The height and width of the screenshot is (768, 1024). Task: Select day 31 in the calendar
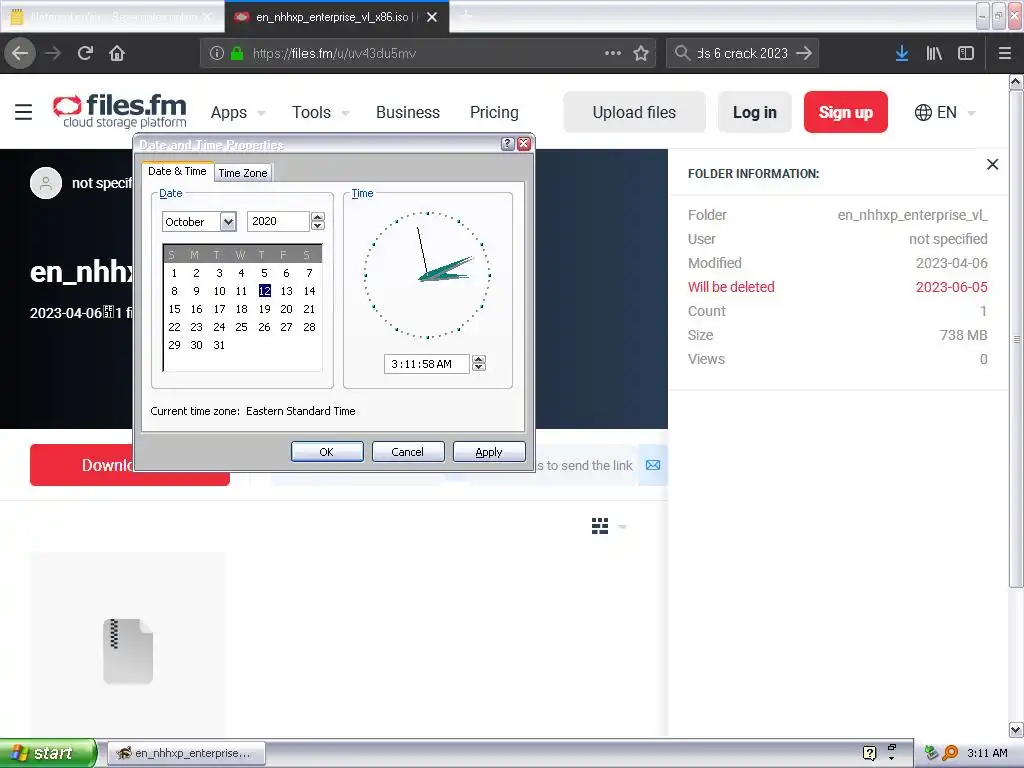point(219,345)
